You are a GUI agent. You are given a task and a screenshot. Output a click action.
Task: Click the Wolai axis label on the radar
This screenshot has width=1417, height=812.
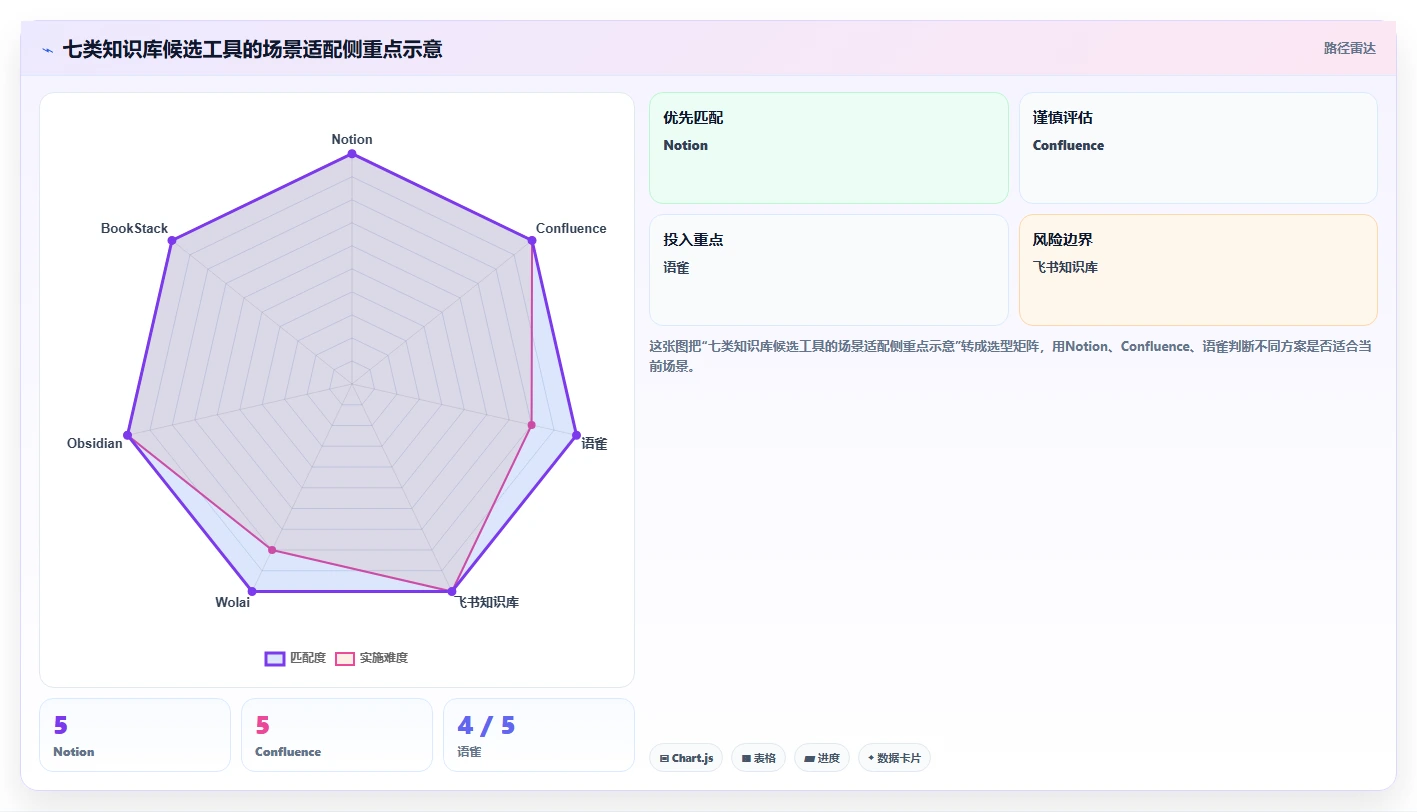[232, 602]
